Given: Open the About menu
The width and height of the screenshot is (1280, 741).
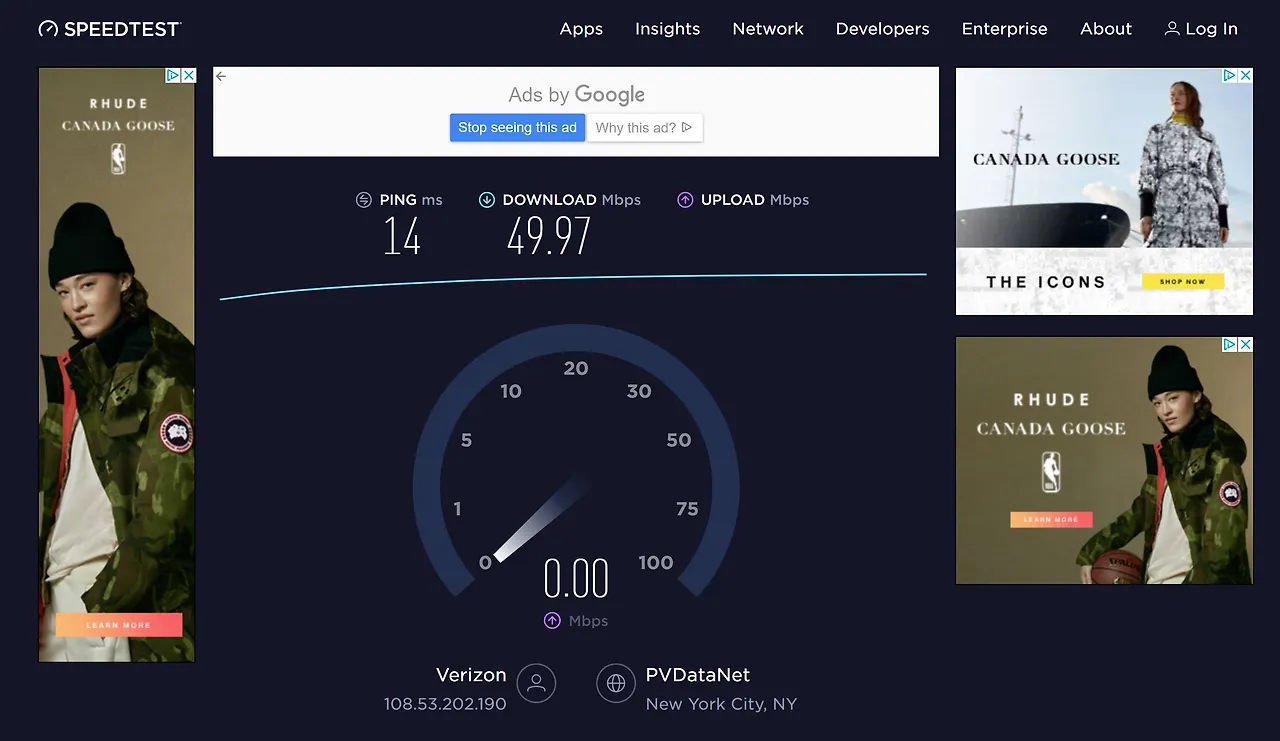Looking at the screenshot, I should point(1106,29).
